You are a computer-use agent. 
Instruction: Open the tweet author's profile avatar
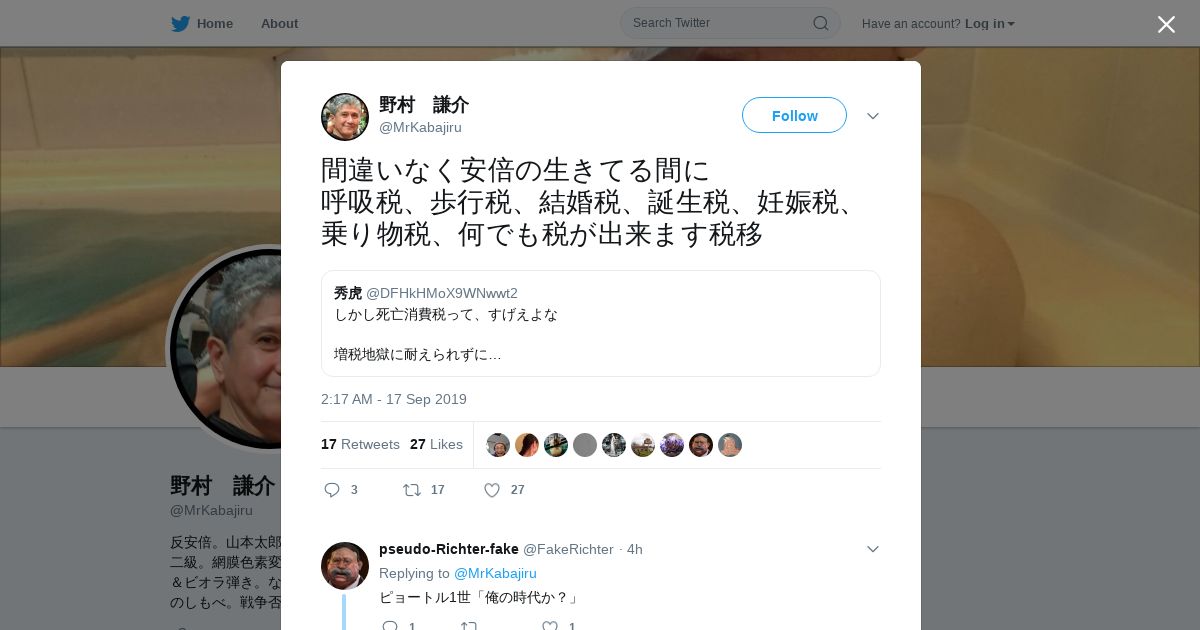click(345, 117)
